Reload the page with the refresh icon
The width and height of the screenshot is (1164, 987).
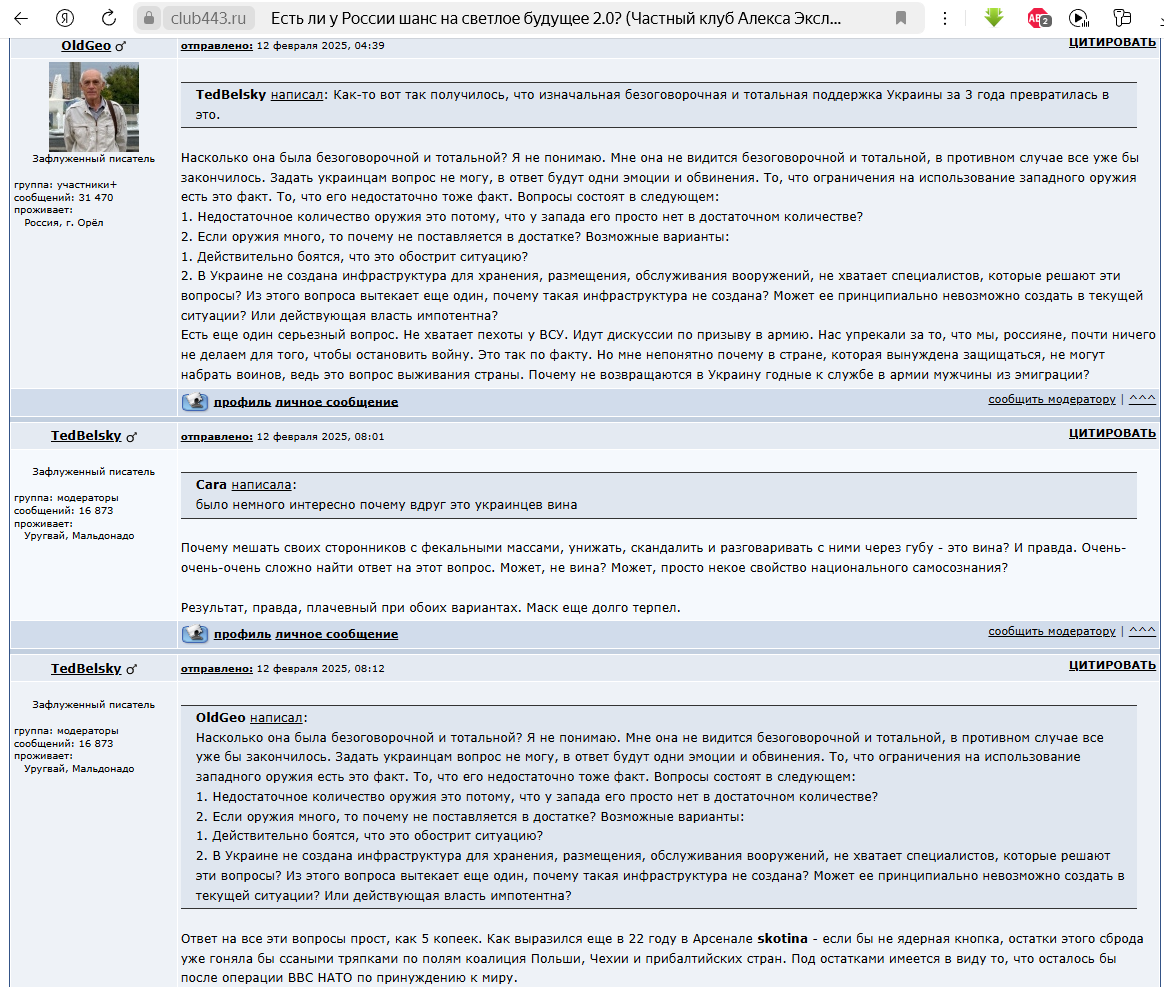coord(108,18)
